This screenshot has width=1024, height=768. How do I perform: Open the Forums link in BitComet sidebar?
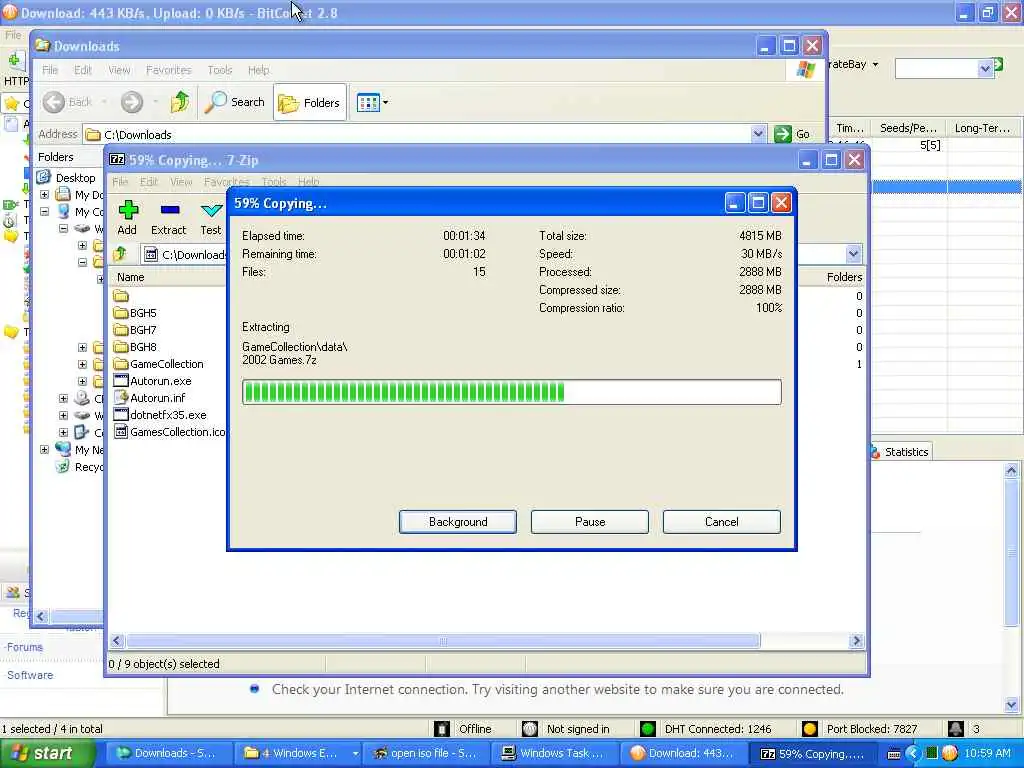point(25,647)
